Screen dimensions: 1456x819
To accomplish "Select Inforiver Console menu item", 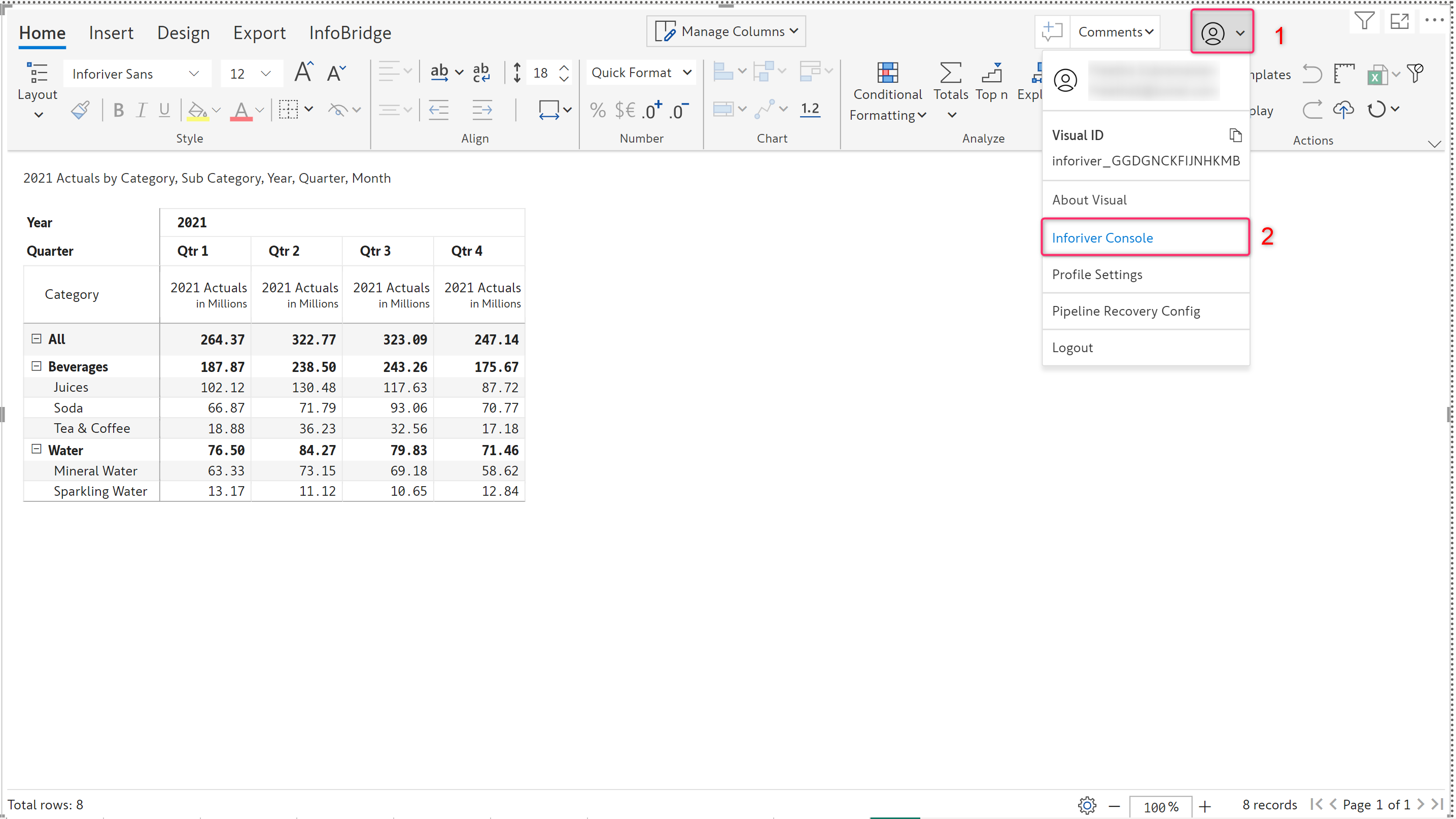I will [1101, 238].
